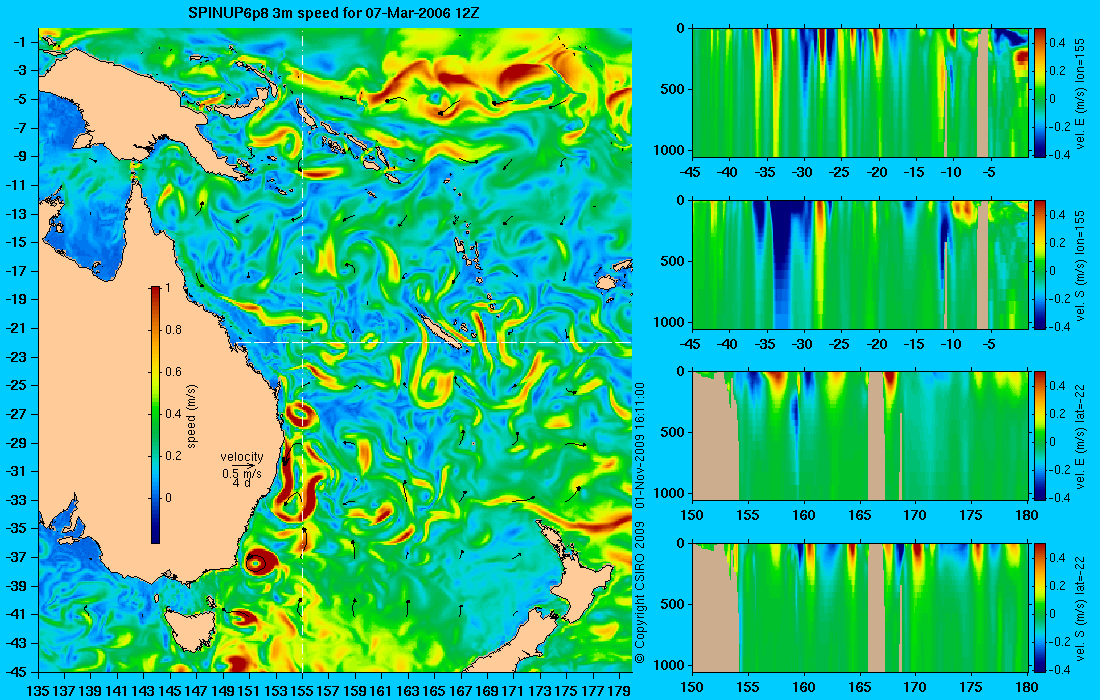This screenshot has width=1100, height=700.
Task: Click color bar of 'vel. S lon=155' panel
Action: click(1040, 264)
